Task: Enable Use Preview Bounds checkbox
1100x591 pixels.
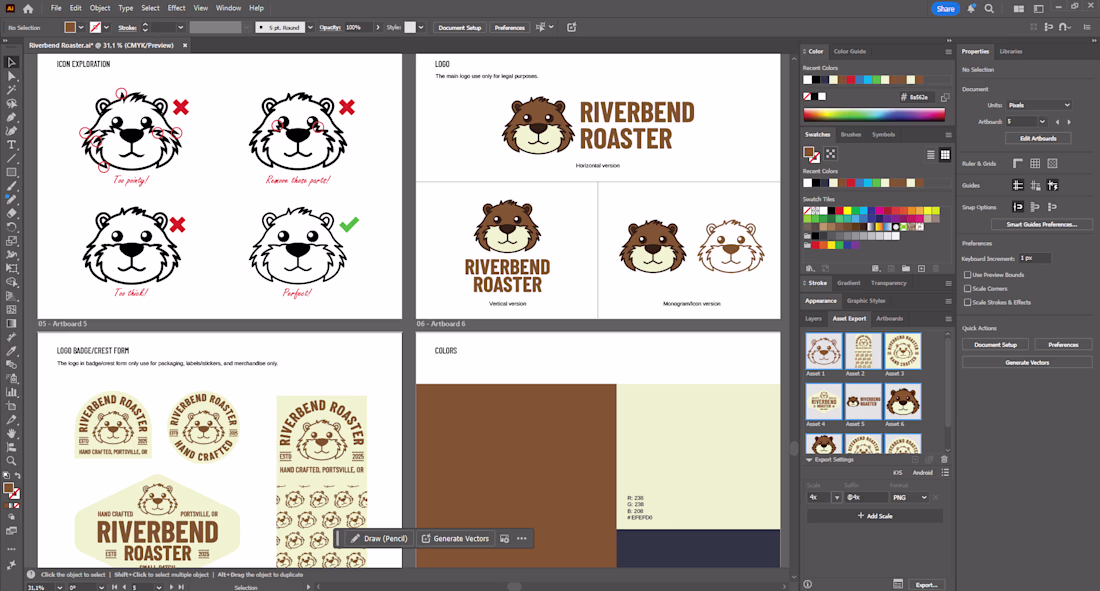Action: tap(967, 274)
